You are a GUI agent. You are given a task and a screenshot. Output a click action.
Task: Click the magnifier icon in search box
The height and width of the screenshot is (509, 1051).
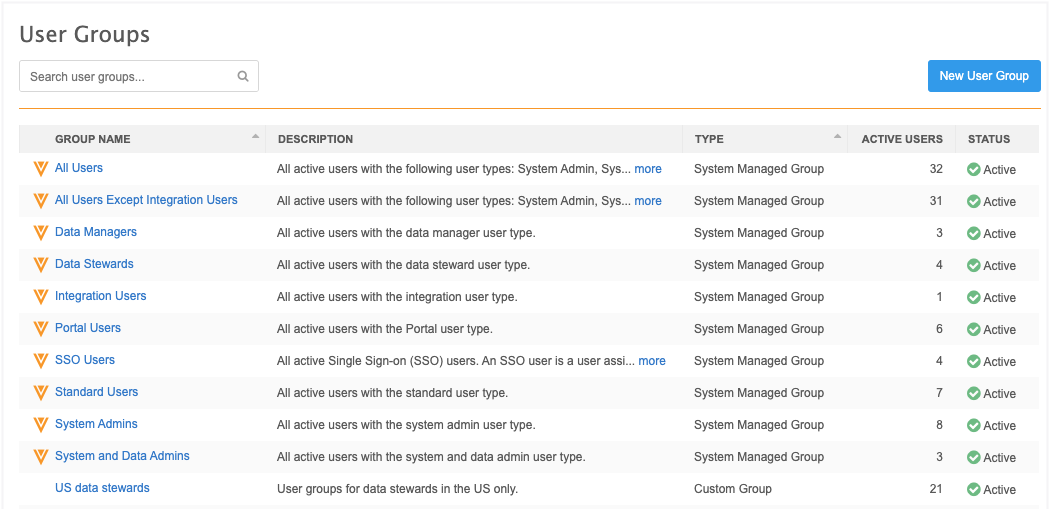[243, 76]
